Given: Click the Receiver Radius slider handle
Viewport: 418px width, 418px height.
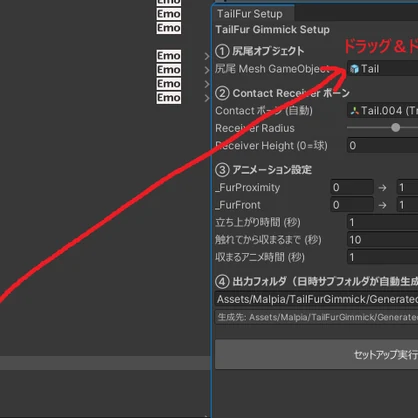Looking at the screenshot, I should point(395,127).
